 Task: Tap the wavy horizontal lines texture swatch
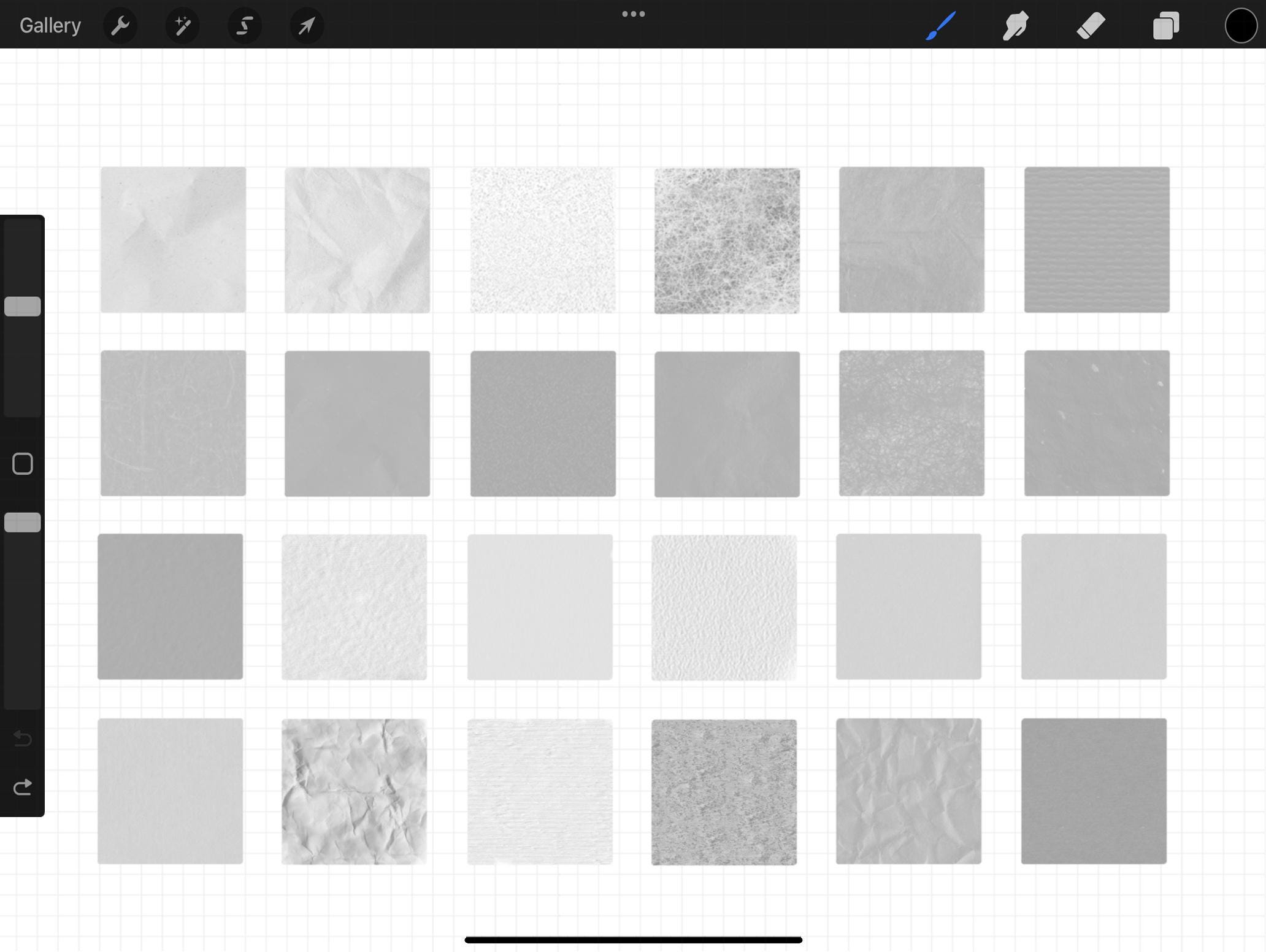pos(1097,240)
